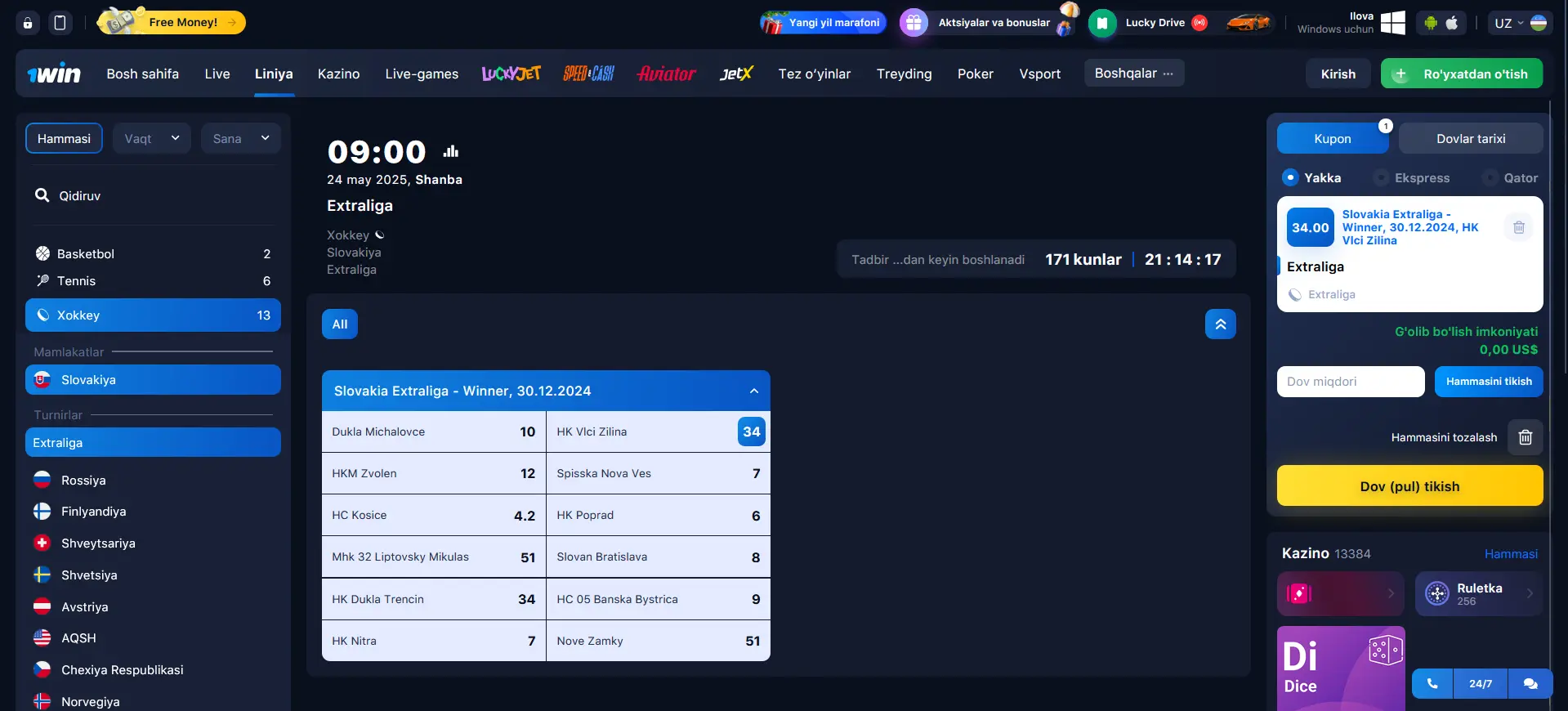Viewport: 1568px width, 711px height.
Task: Click the Aktsiyalar va bonuslar gift icon
Action: point(914,23)
